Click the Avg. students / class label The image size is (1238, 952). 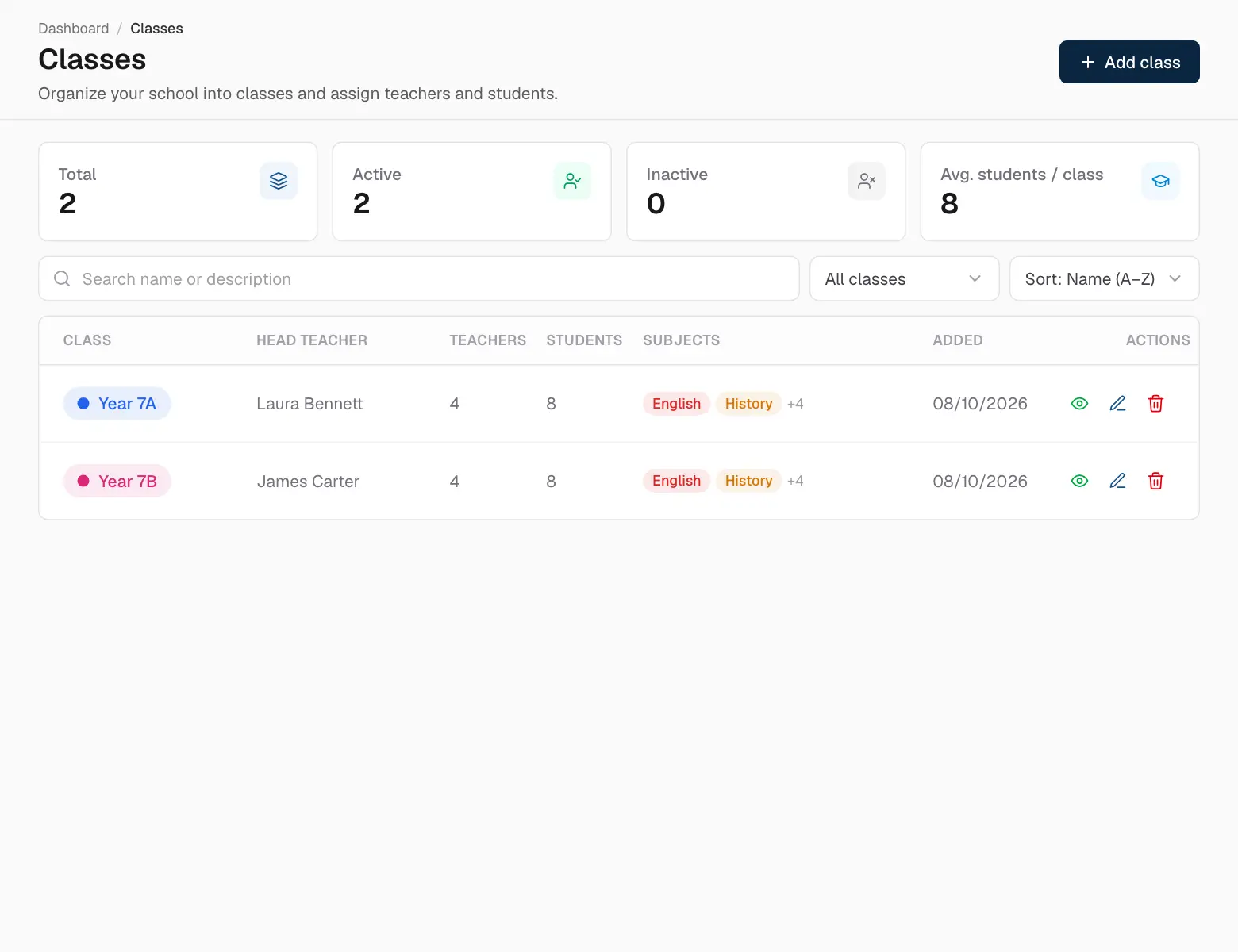pos(1022,175)
